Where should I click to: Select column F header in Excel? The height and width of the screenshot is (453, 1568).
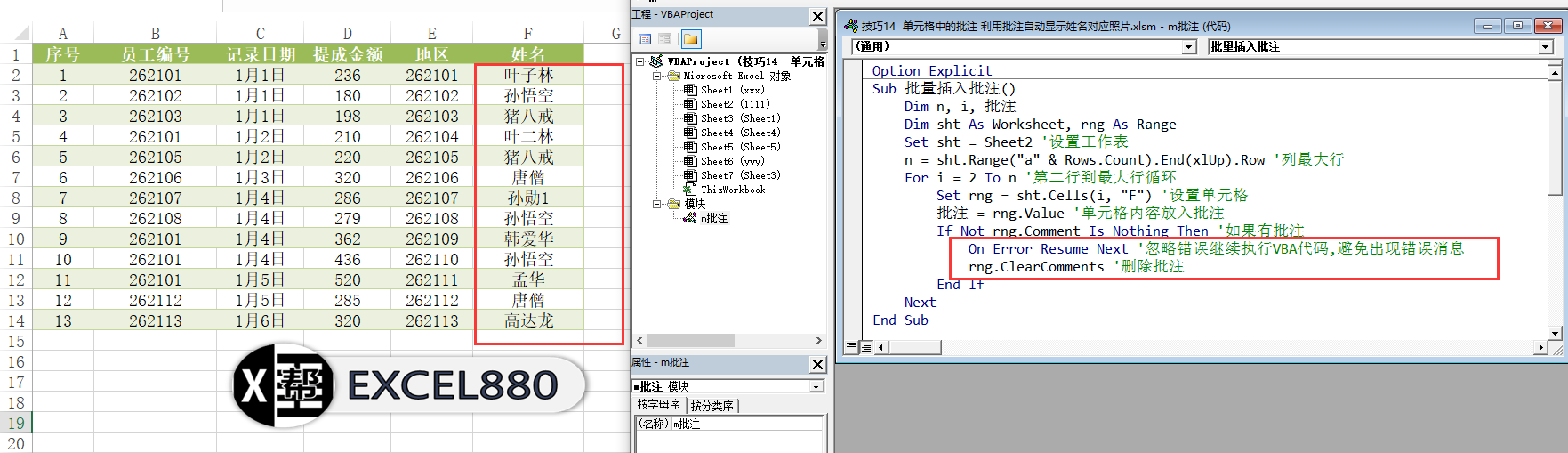coord(528,33)
